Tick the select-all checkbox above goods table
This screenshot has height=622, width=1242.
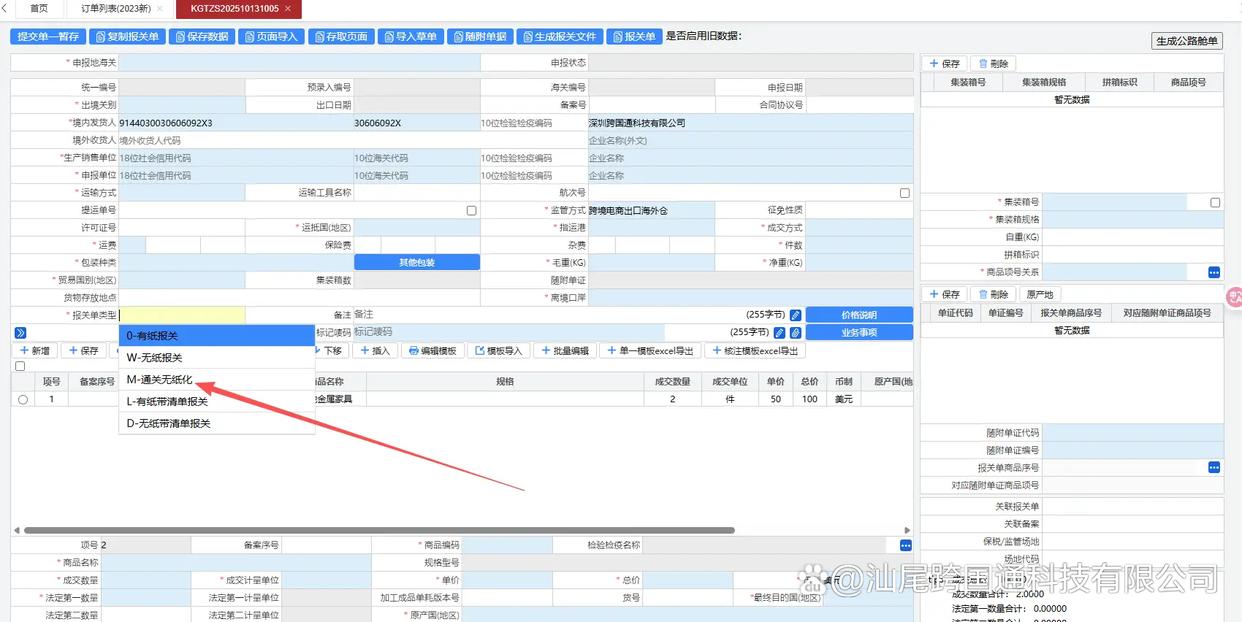tap(20, 366)
